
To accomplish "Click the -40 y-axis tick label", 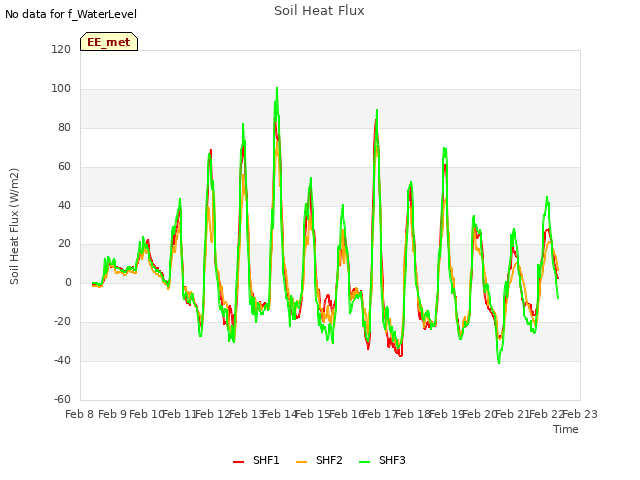I will 62,360.
